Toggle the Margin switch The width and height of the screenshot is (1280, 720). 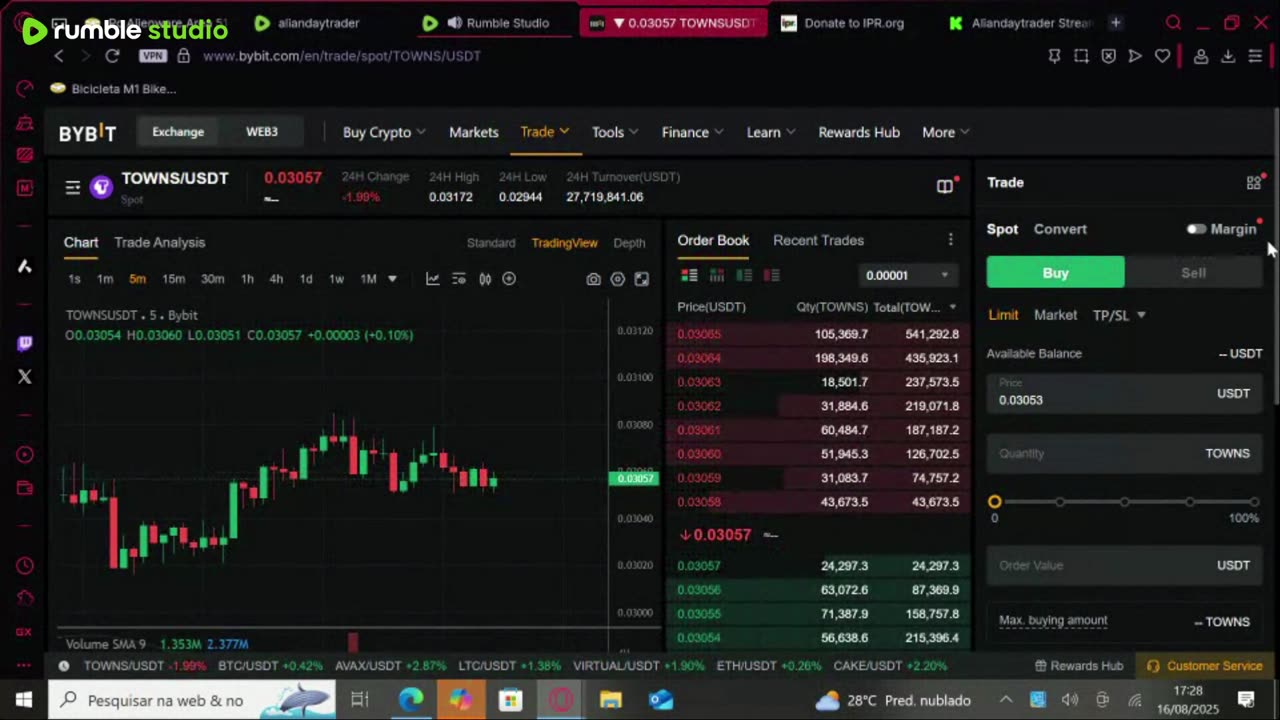(x=1196, y=229)
